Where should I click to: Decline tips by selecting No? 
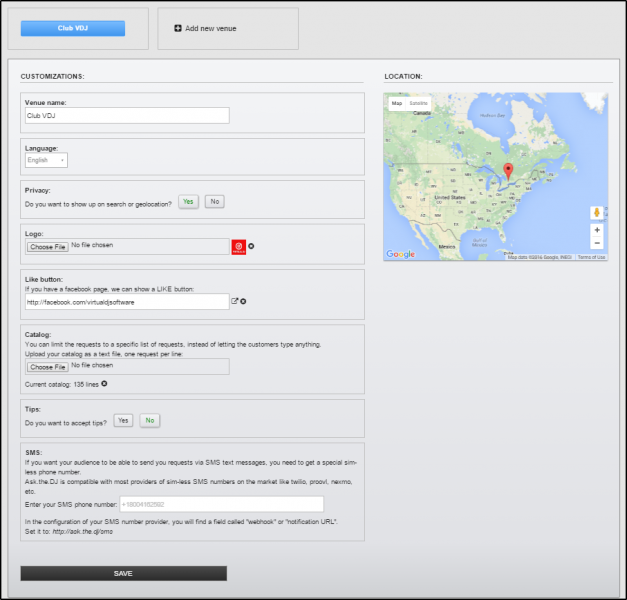click(x=149, y=421)
